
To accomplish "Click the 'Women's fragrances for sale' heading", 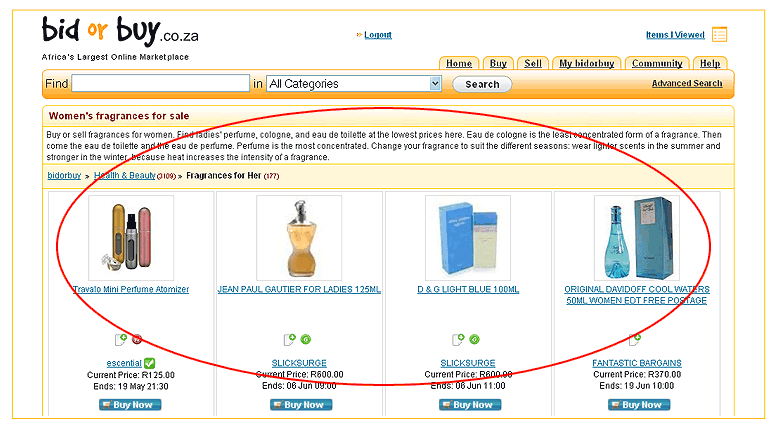I will pyautogui.click(x=119, y=116).
